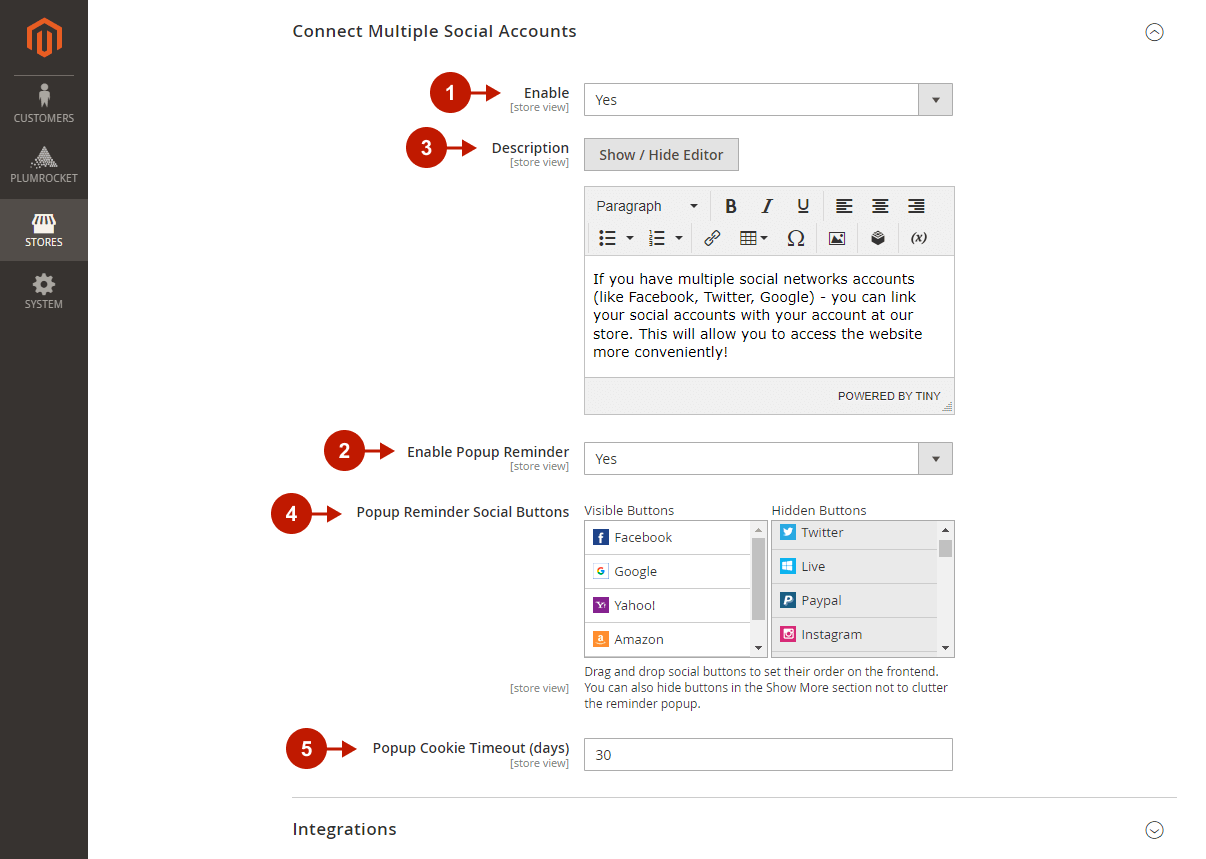Open the Customers menu in the sidebar
The height and width of the screenshot is (859, 1206).
coord(44,105)
